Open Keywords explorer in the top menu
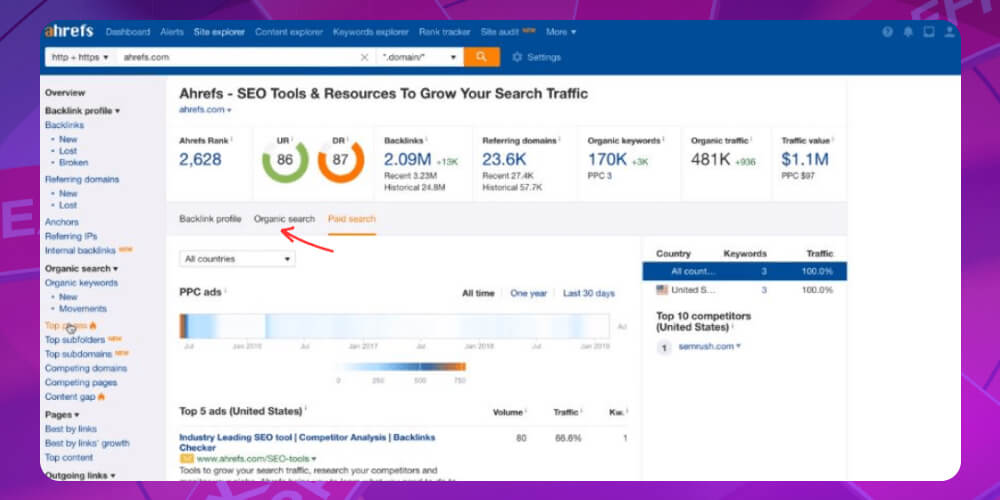1000x500 pixels. point(371,32)
